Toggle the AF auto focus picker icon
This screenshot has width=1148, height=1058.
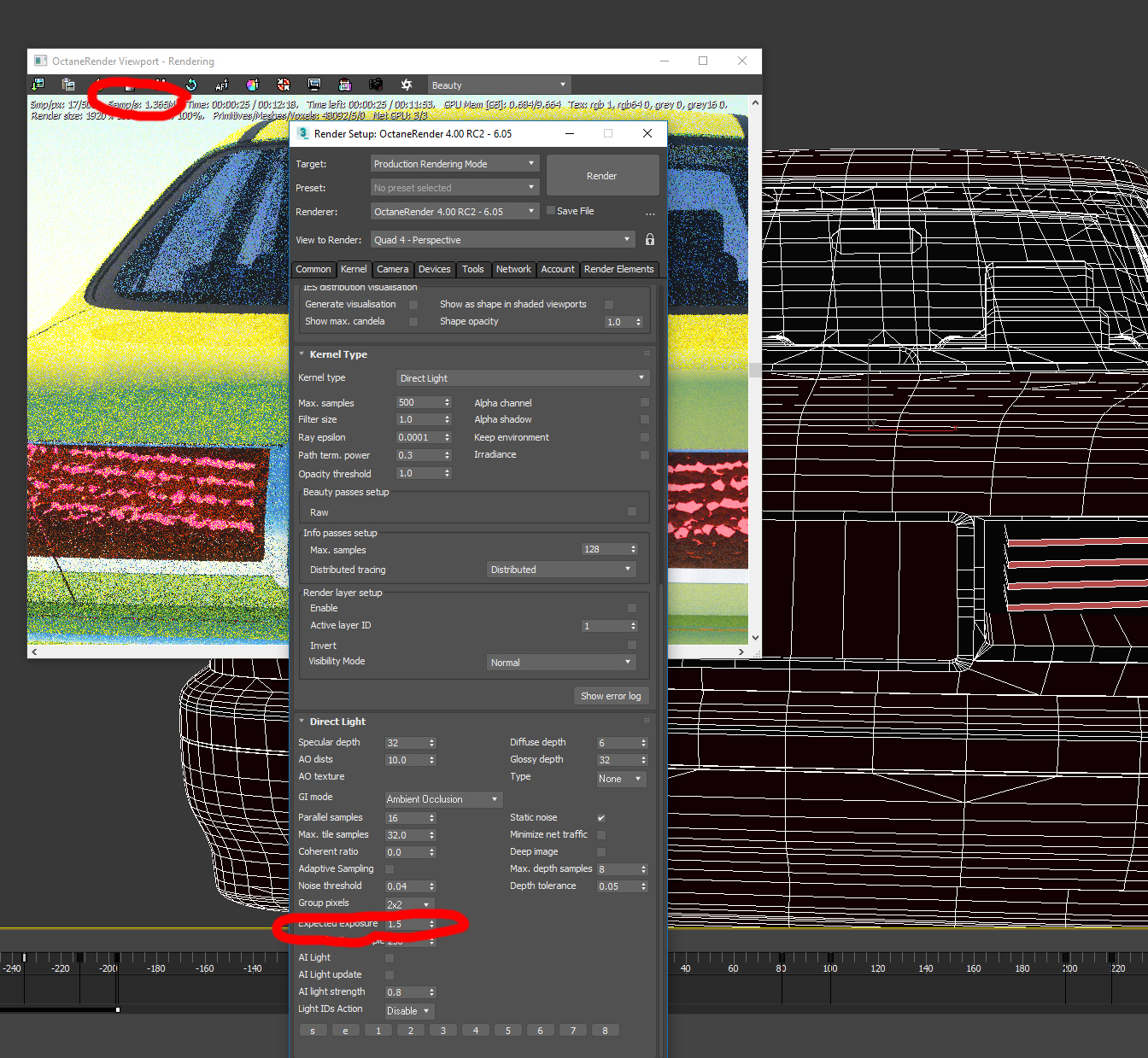point(222,85)
